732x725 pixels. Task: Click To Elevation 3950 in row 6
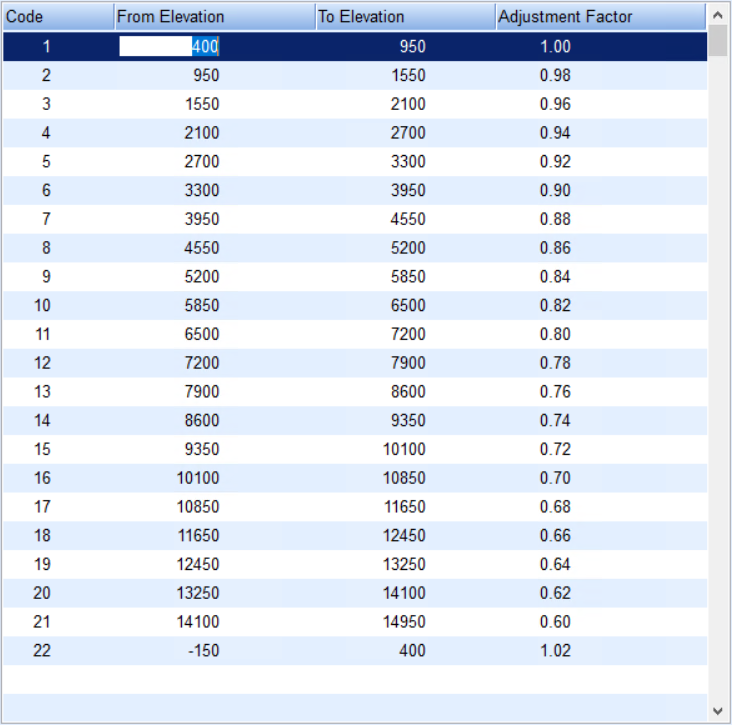pos(408,190)
